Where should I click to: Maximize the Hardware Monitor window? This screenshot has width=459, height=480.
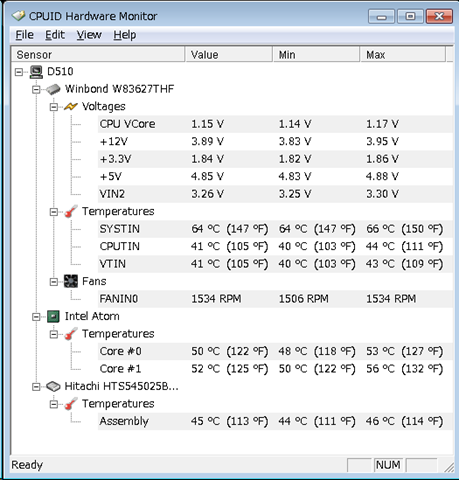[x=410, y=16]
